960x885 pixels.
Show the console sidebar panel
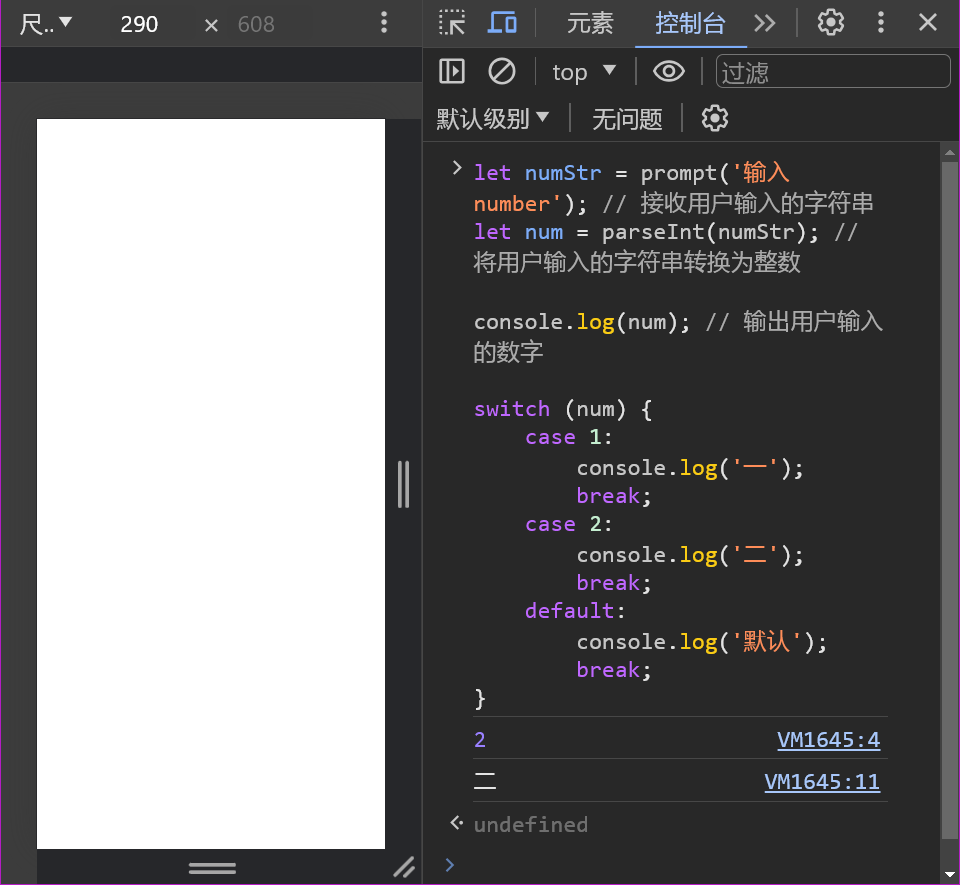[x=452, y=71]
